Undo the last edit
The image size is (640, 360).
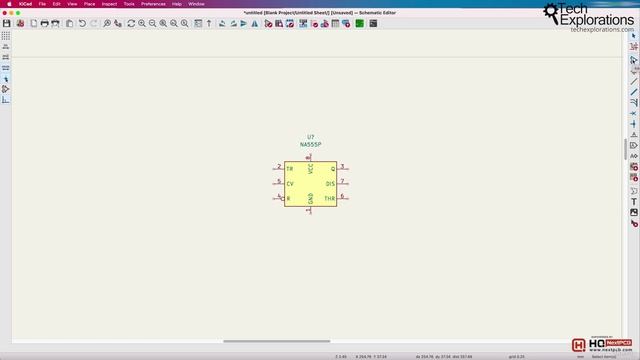coord(82,23)
